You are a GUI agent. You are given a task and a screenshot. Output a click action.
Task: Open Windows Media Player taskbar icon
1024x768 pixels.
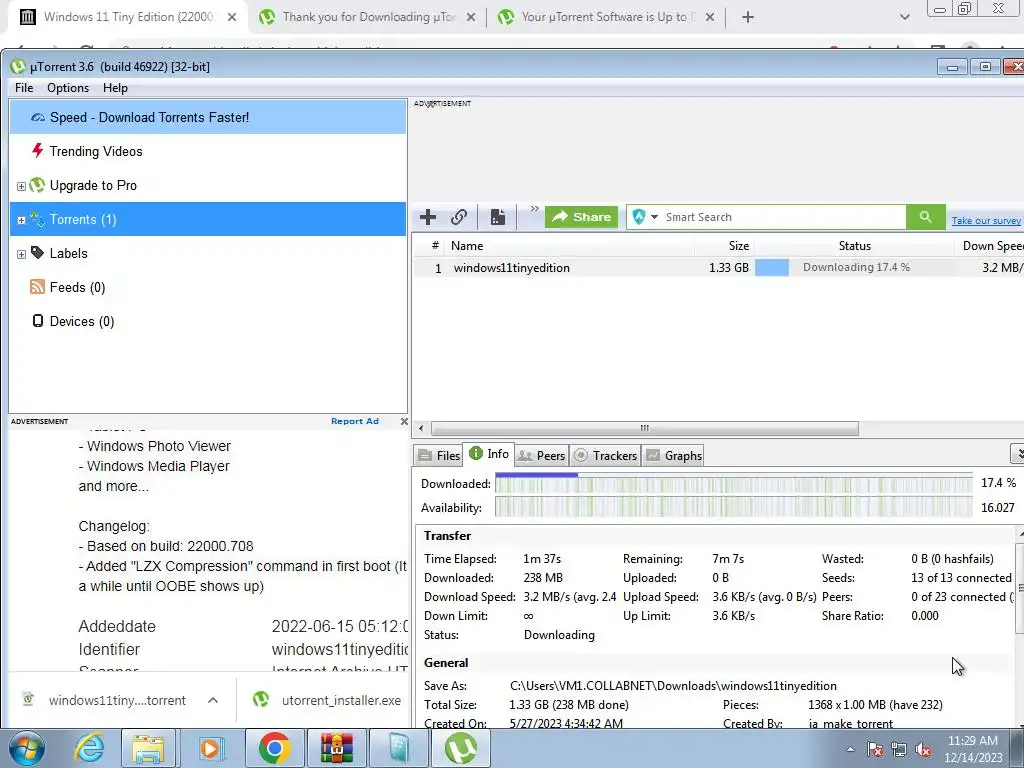[x=210, y=748]
